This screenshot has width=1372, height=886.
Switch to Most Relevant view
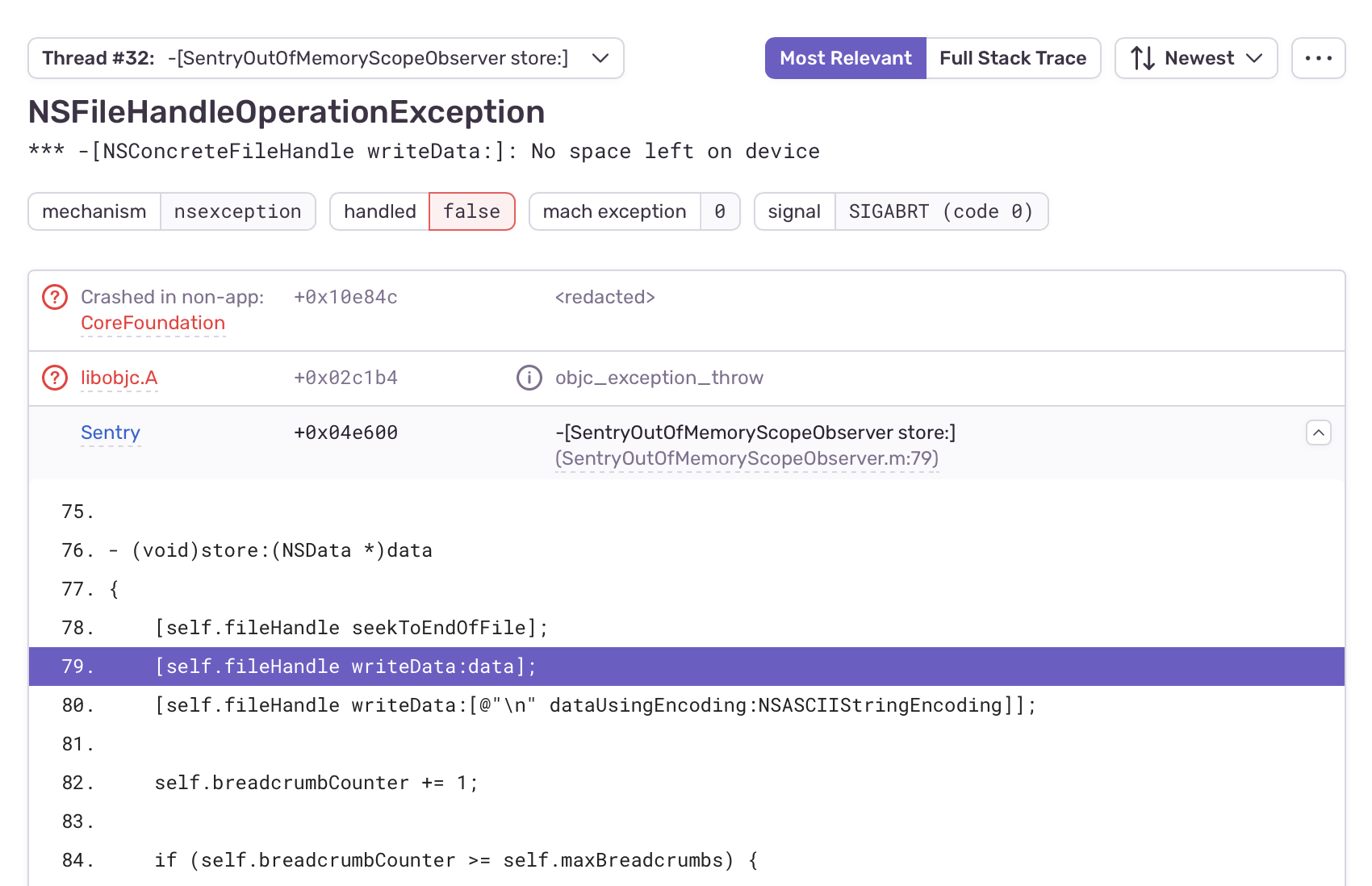[846, 58]
